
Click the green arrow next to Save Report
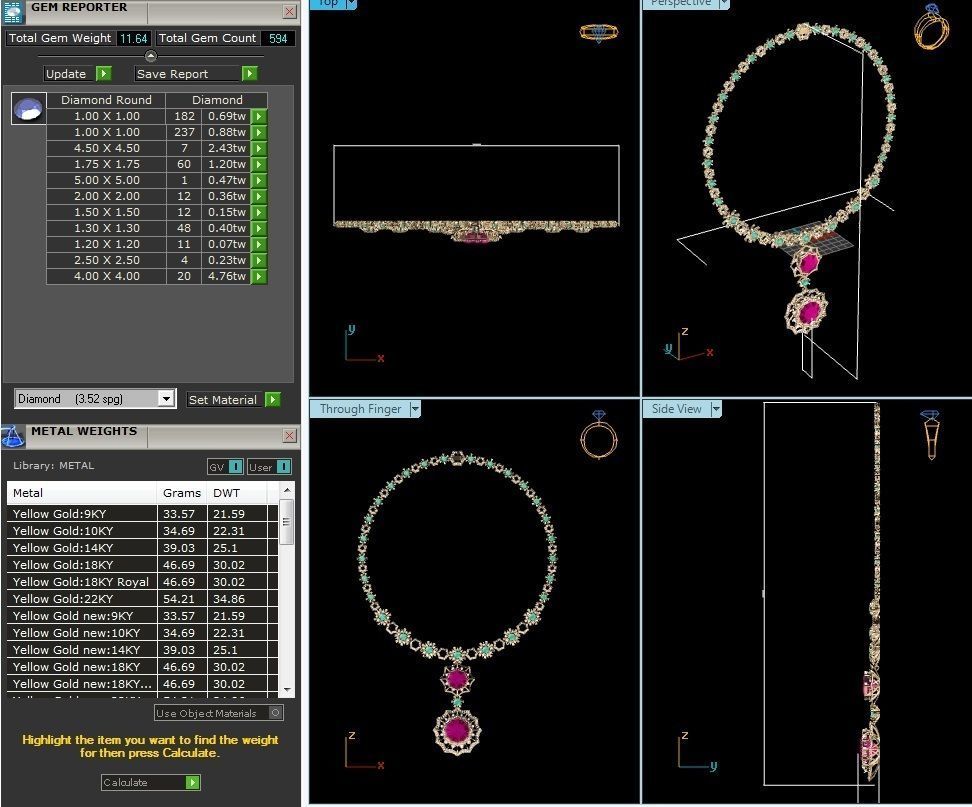point(249,74)
